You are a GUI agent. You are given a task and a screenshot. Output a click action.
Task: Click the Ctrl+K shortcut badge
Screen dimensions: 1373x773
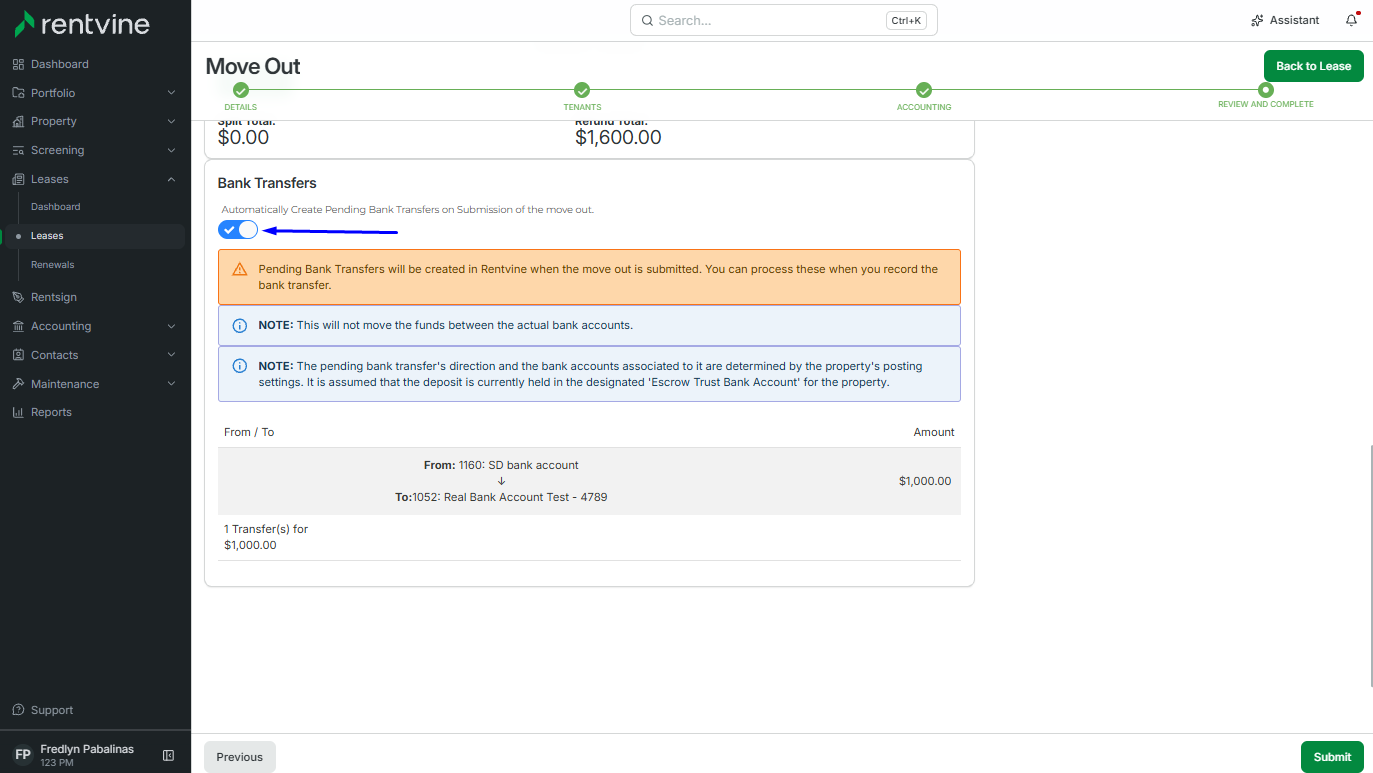tap(905, 20)
